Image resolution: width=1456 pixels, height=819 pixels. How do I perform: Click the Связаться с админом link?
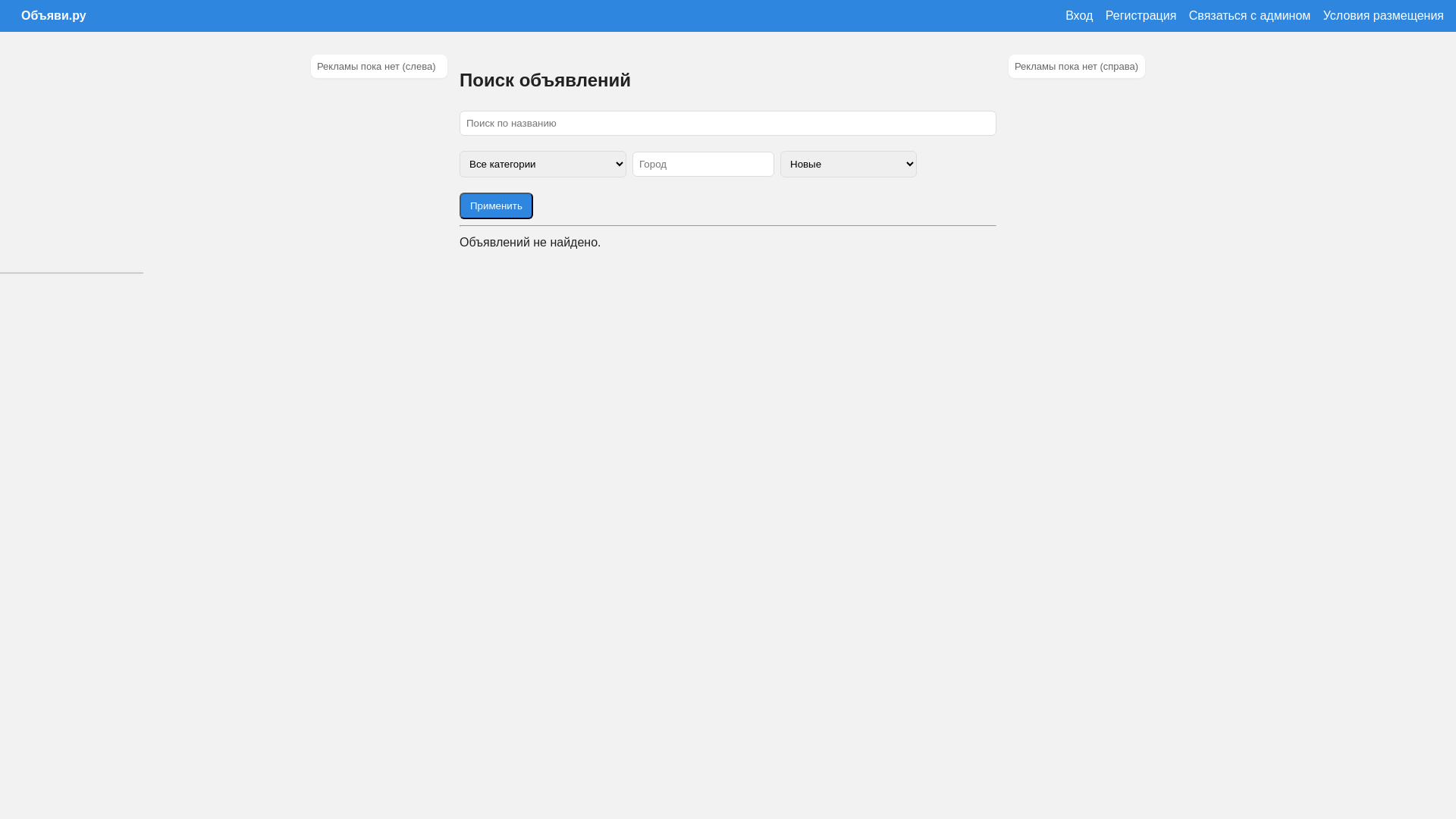point(1249,16)
